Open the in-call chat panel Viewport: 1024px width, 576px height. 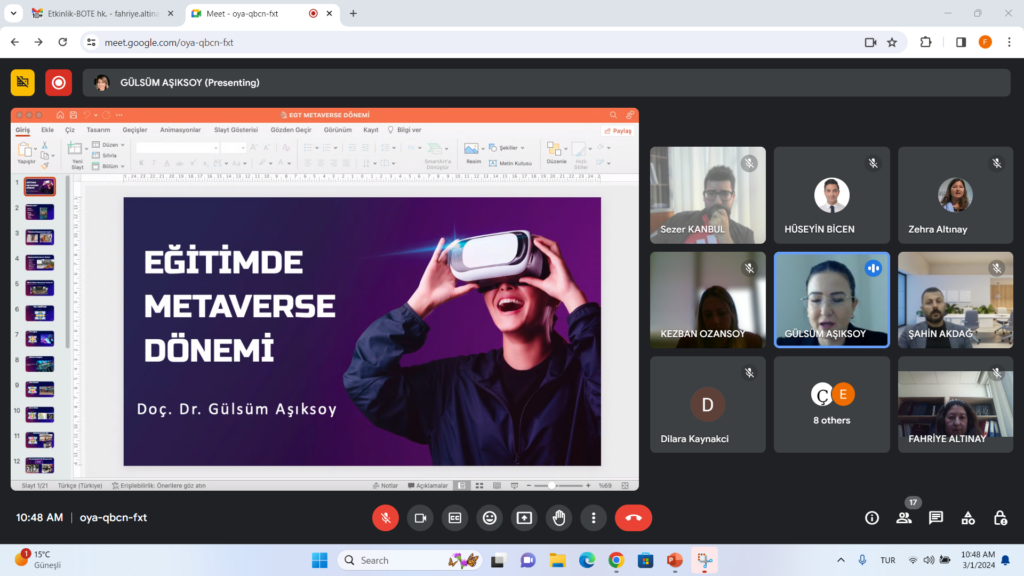tap(936, 518)
